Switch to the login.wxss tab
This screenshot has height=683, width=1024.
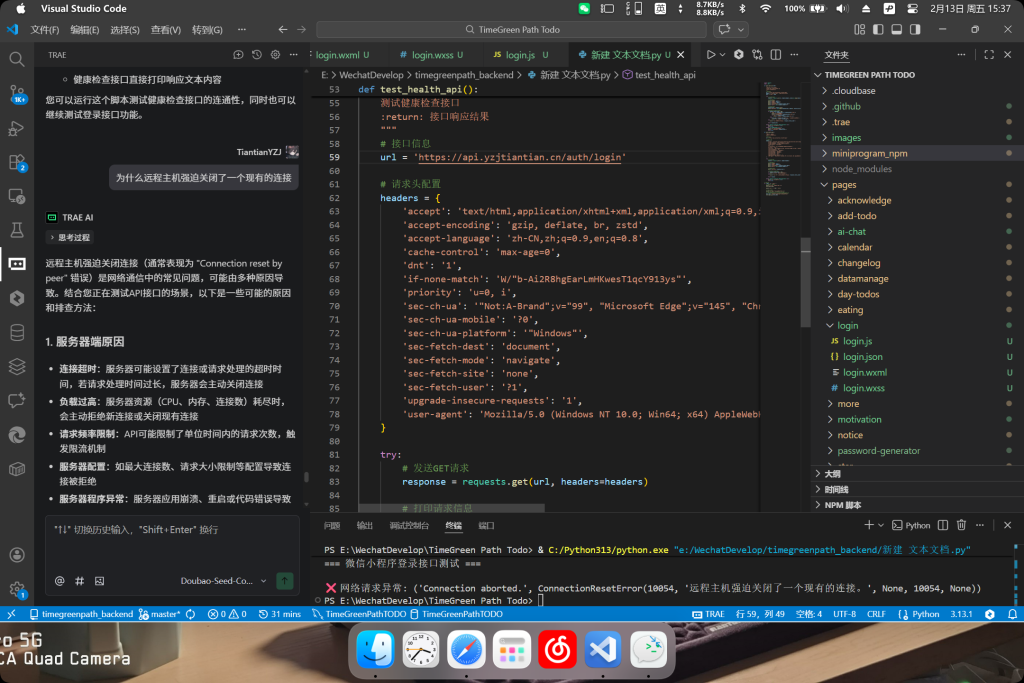431,55
